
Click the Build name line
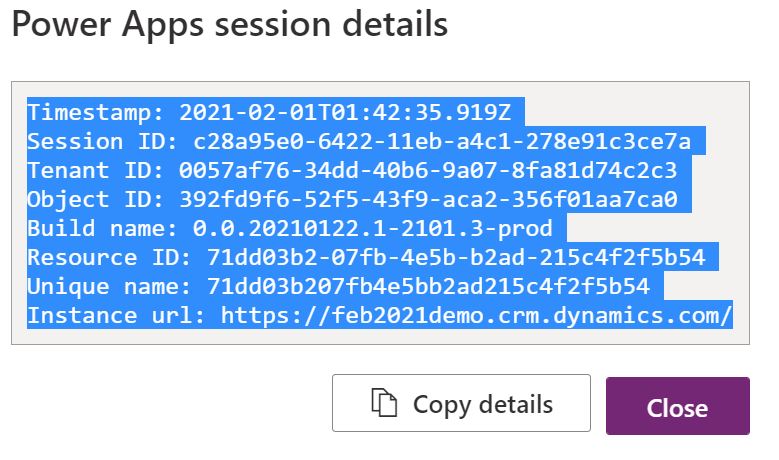pos(290,228)
